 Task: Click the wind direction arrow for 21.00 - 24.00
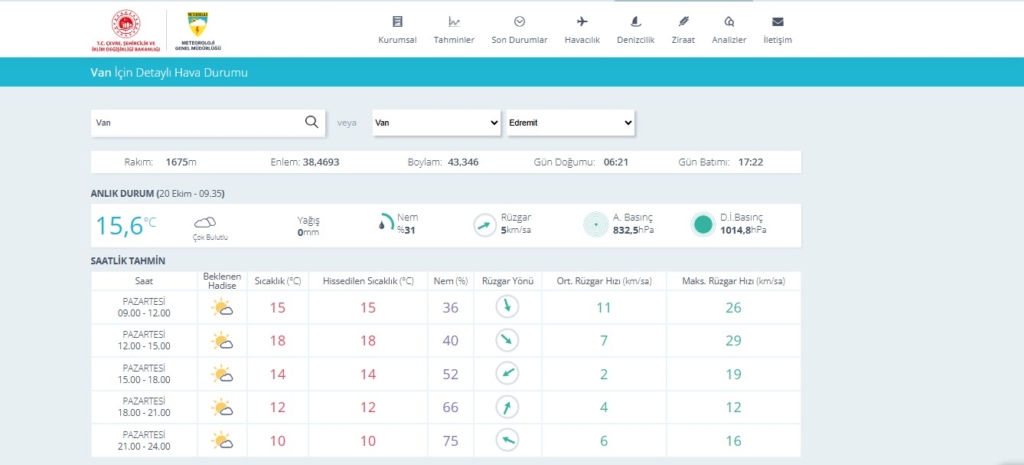tap(508, 440)
